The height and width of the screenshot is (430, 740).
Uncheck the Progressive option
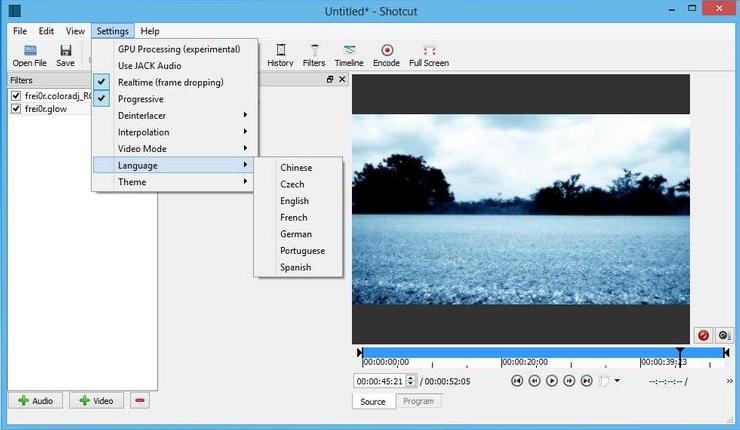[176, 99]
